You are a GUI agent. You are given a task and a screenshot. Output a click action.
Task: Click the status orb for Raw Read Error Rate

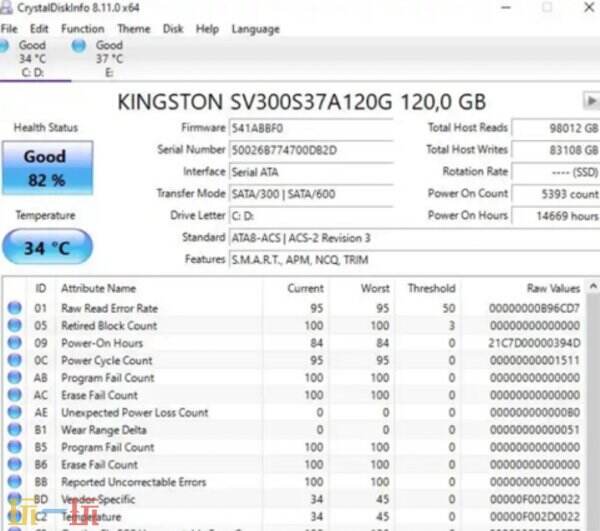pyautogui.click(x=15, y=308)
